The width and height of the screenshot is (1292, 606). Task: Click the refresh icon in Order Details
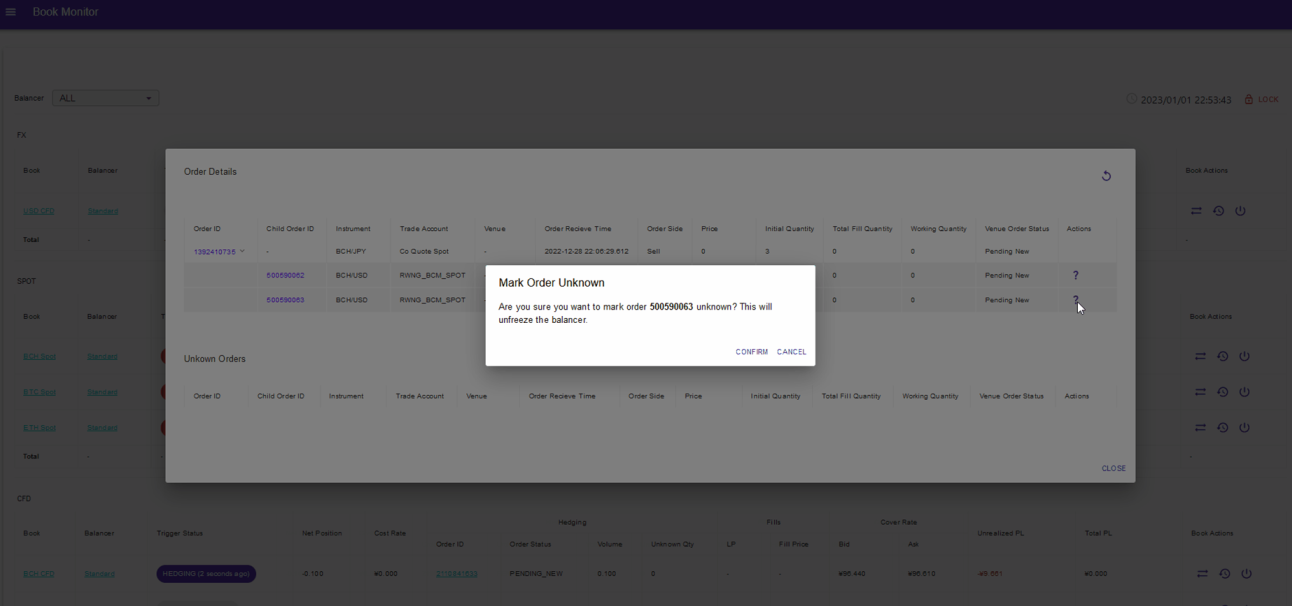1106,176
